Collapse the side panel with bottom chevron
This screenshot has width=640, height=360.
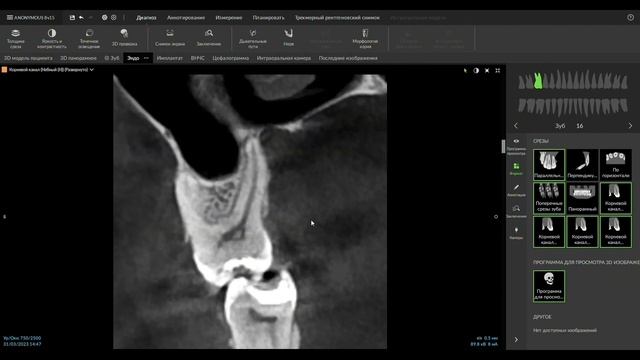pos(516,339)
